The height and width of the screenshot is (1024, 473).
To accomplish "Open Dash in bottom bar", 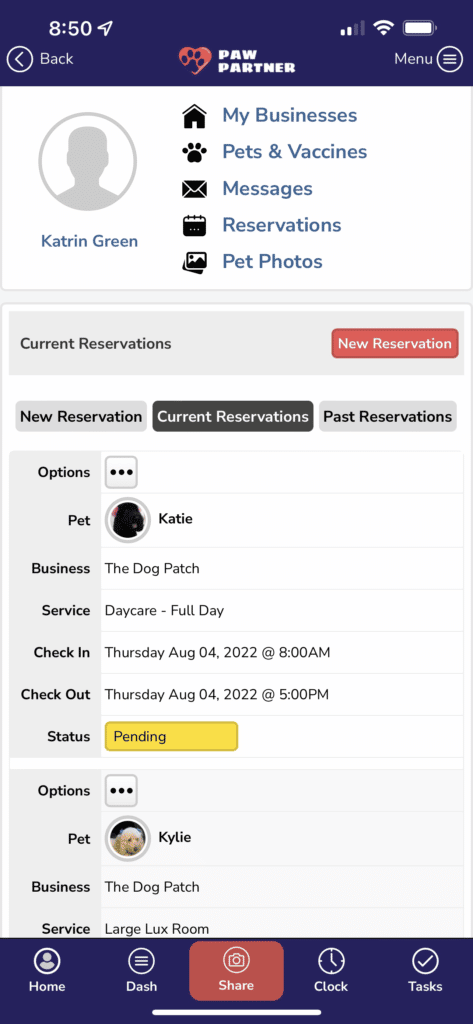I will pyautogui.click(x=142, y=970).
